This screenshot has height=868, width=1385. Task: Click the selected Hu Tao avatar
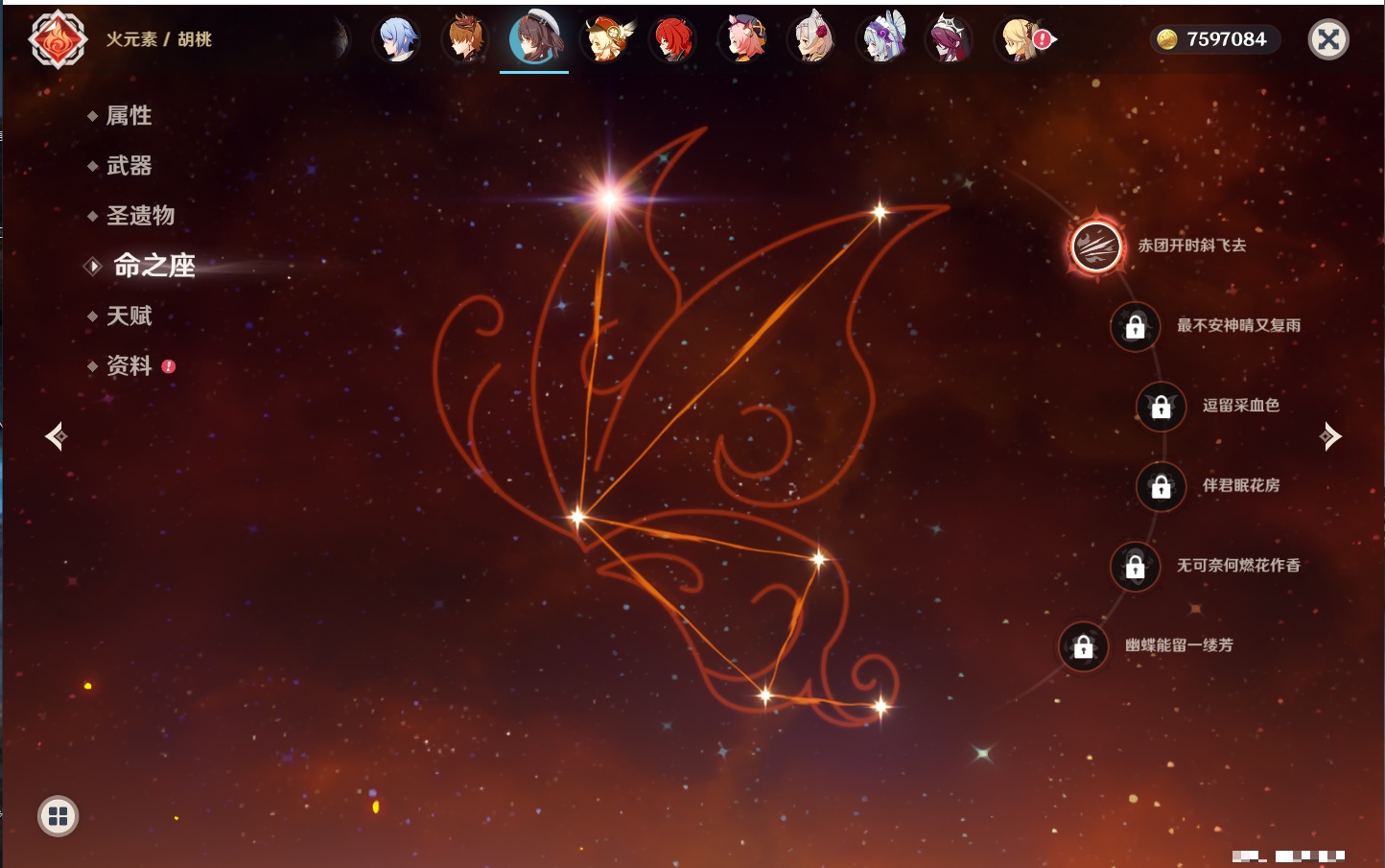534,38
